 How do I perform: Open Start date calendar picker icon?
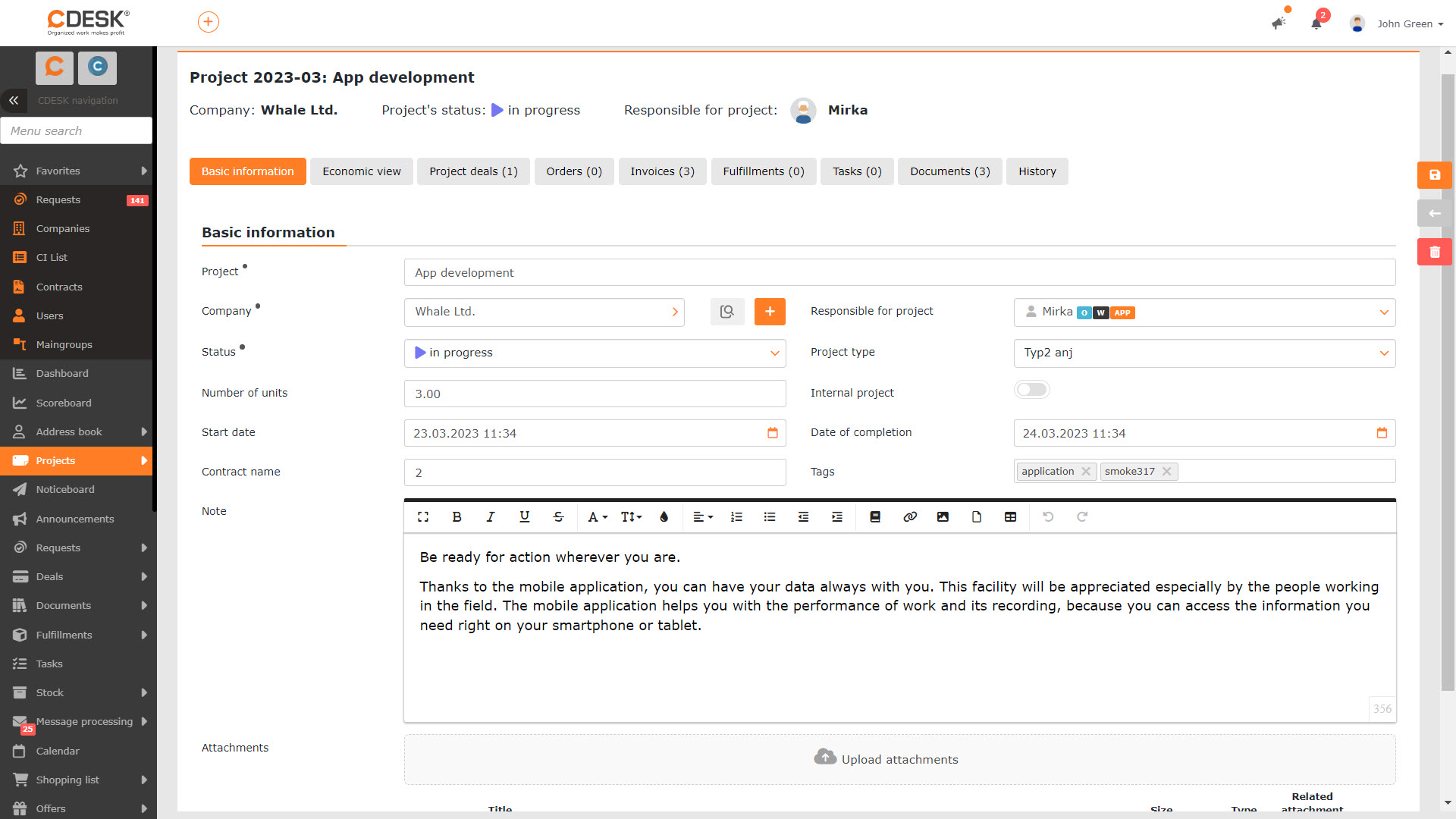coord(773,433)
